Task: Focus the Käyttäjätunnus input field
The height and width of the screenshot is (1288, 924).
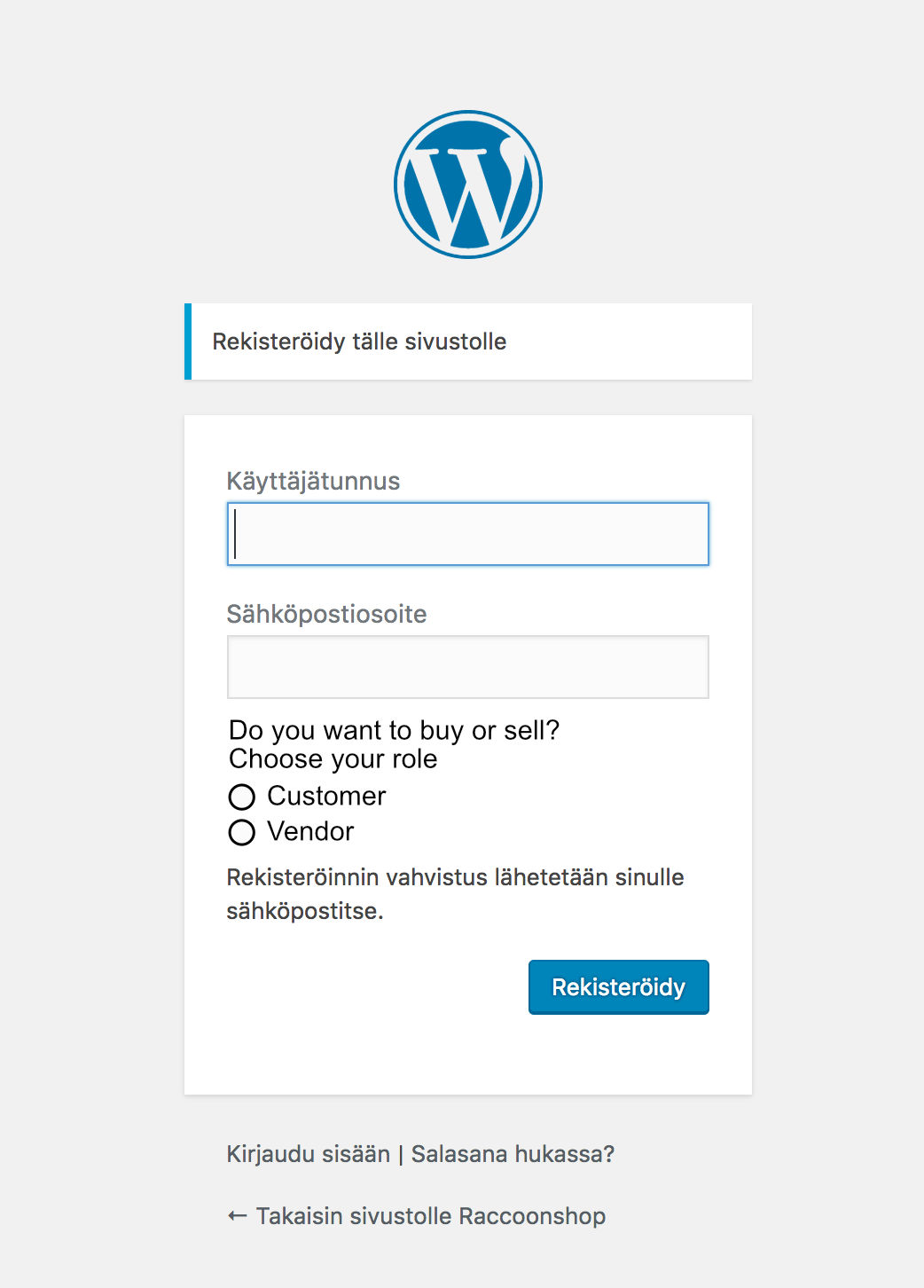Action: 468,534
